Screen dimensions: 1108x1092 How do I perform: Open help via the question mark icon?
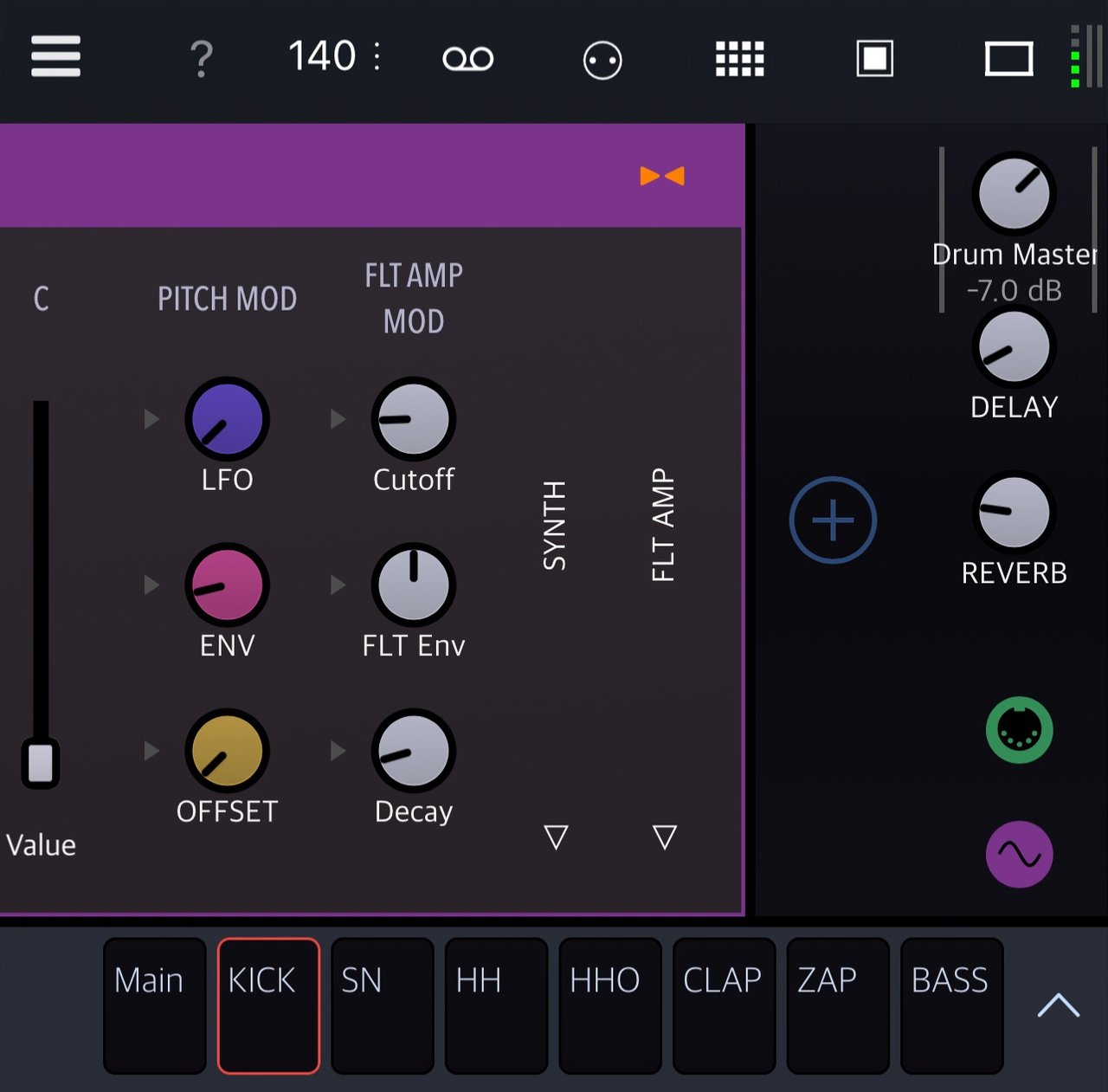tap(201, 59)
